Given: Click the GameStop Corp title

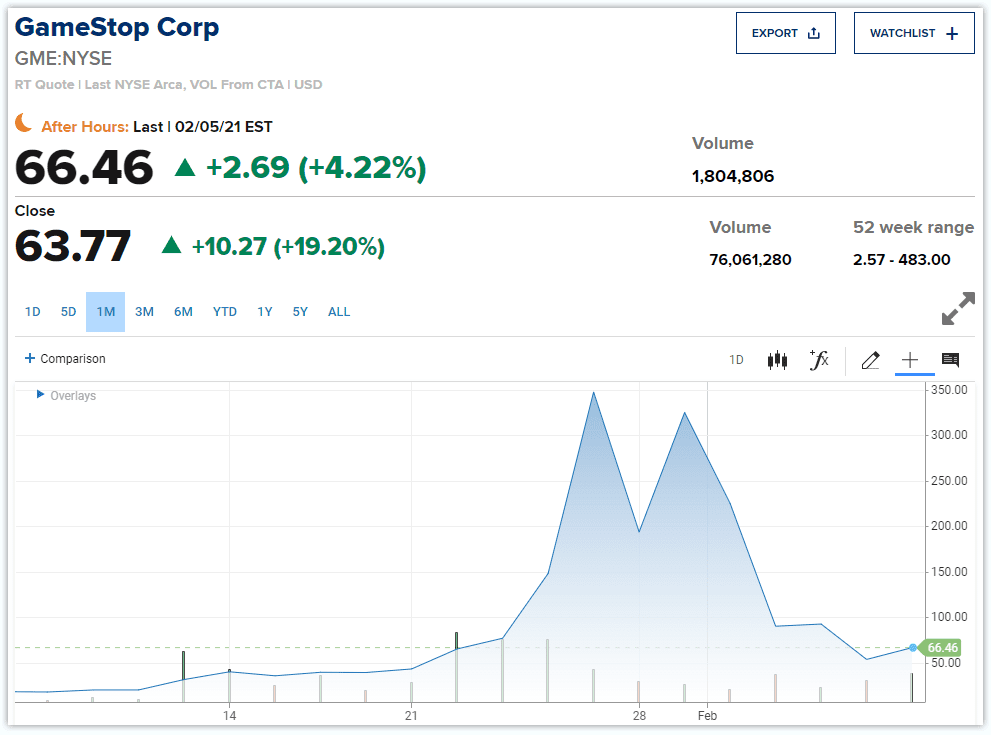Looking at the screenshot, I should [x=117, y=27].
